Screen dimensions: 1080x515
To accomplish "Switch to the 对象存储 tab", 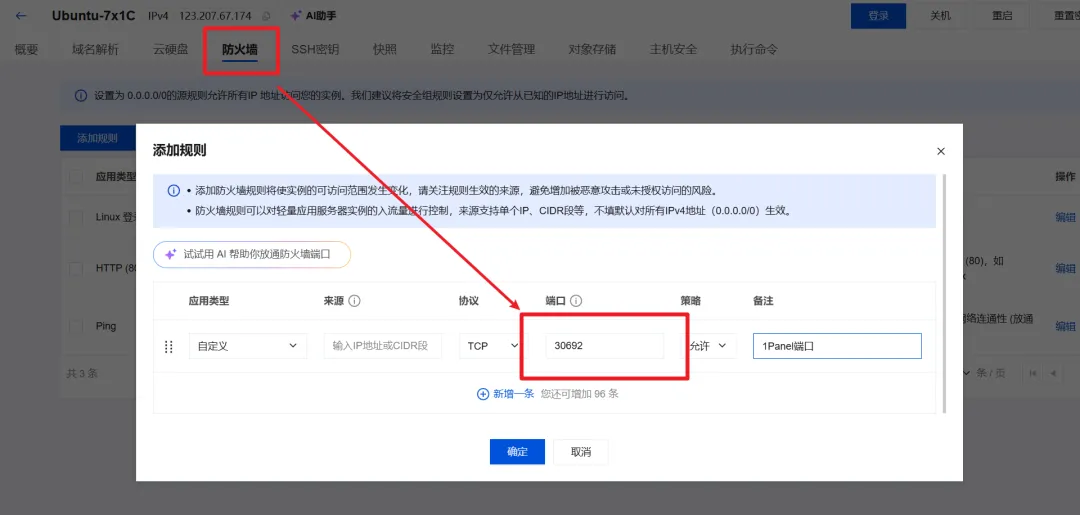I will tap(592, 50).
